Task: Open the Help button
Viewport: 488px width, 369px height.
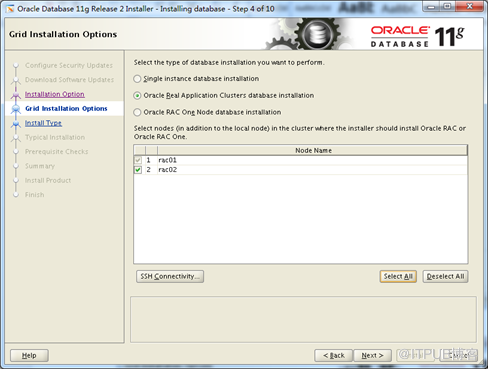Action: tap(29, 356)
